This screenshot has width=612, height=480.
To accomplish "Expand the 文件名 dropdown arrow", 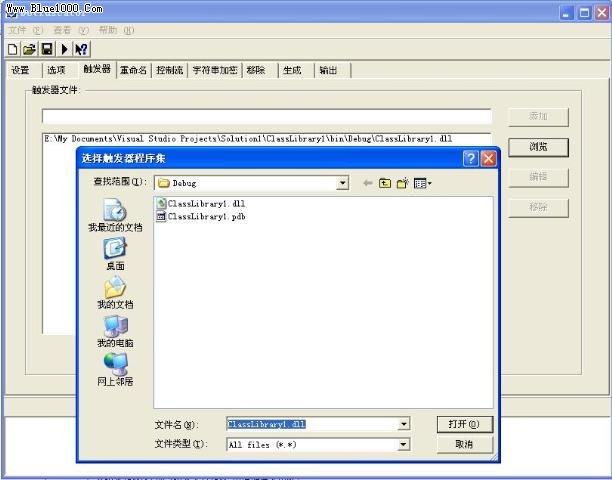I will coord(403,424).
